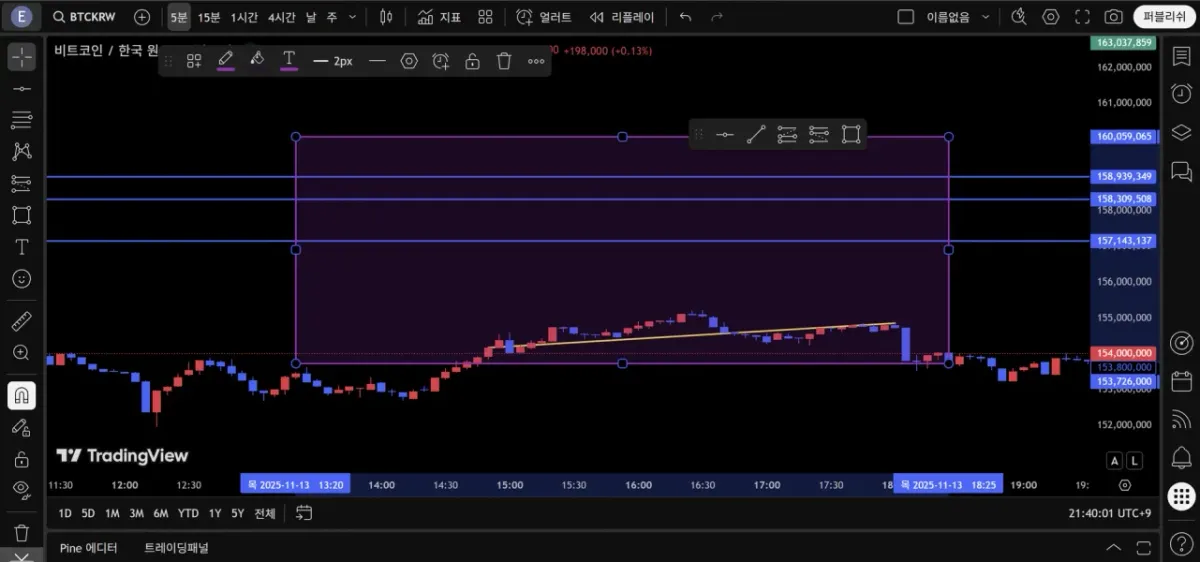The width and height of the screenshot is (1200, 562).
Task: Toggle hide all drawings eye icon
Action: [x=21, y=489]
